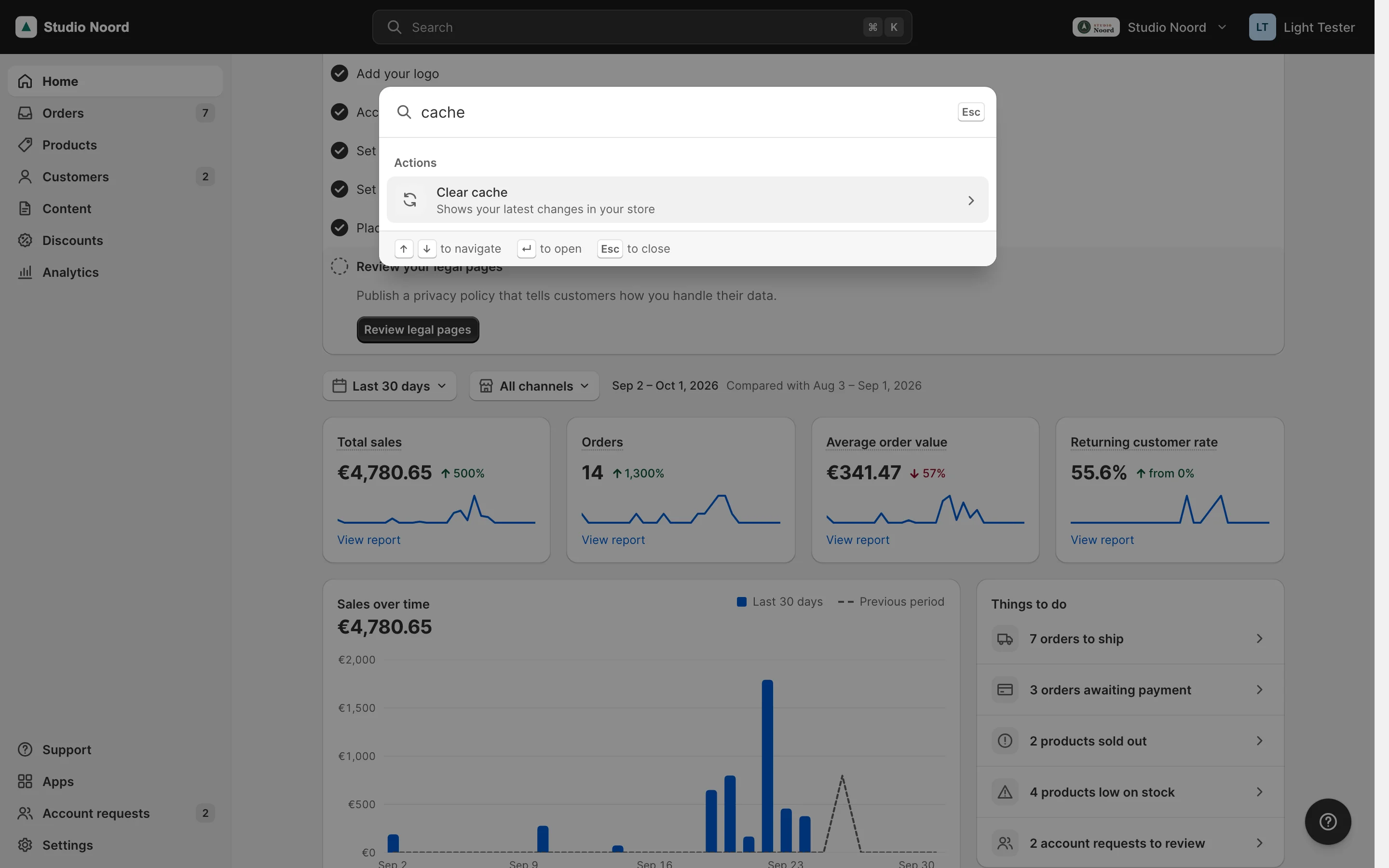This screenshot has width=1389, height=868.
Task: Toggle the Review your legal pages circle
Action: 339,266
